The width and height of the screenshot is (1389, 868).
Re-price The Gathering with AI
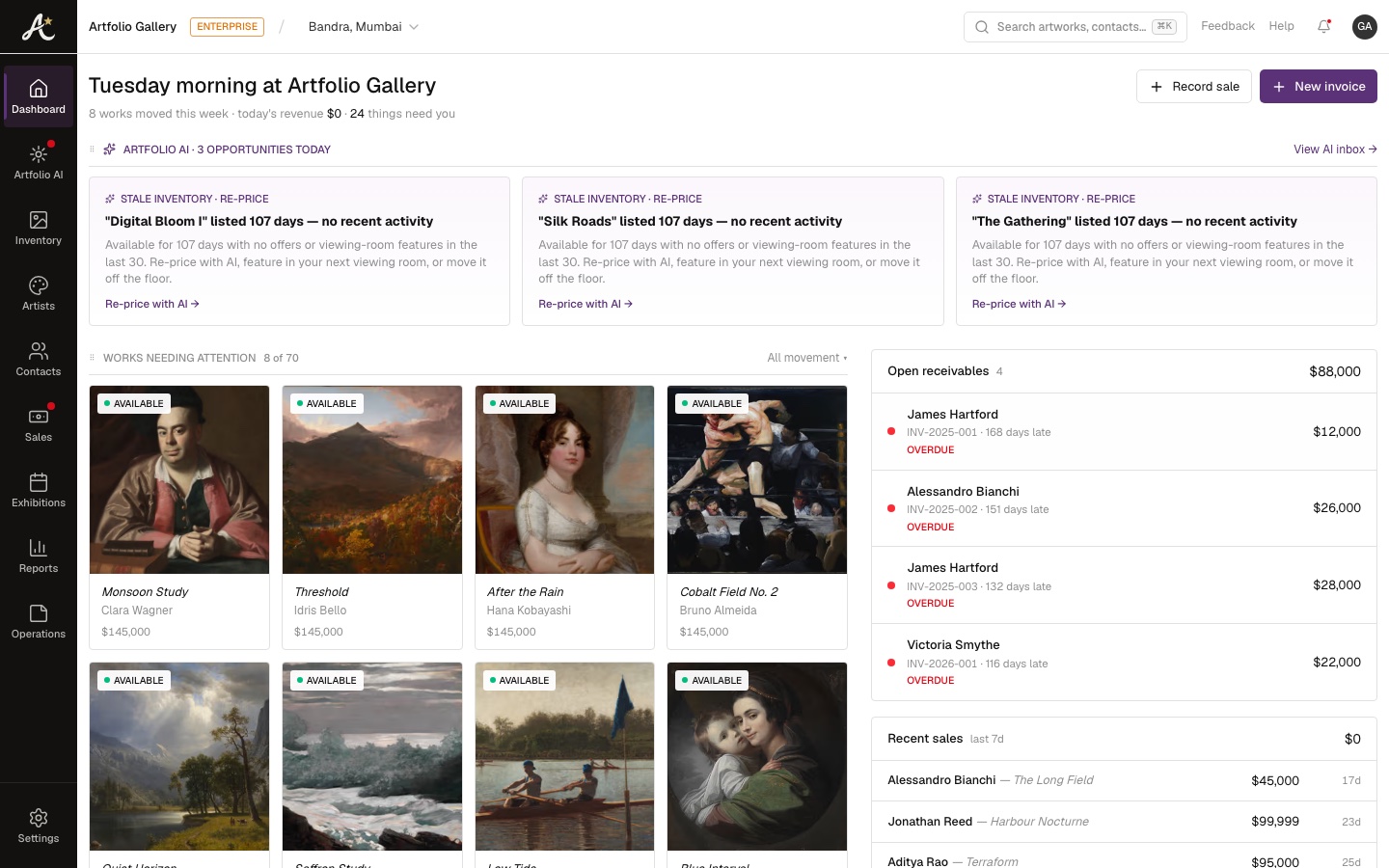point(1019,304)
